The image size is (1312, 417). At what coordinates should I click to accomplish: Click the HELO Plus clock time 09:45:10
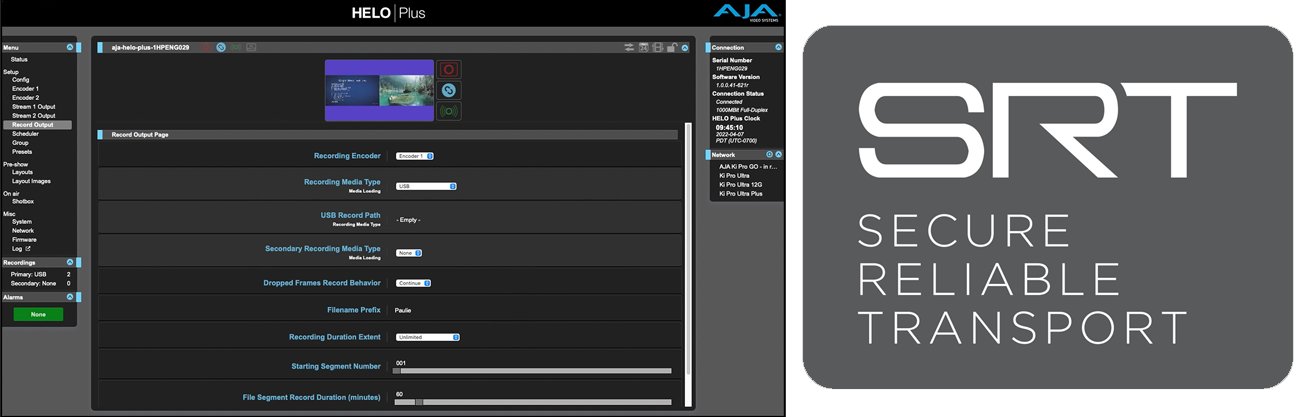point(729,128)
